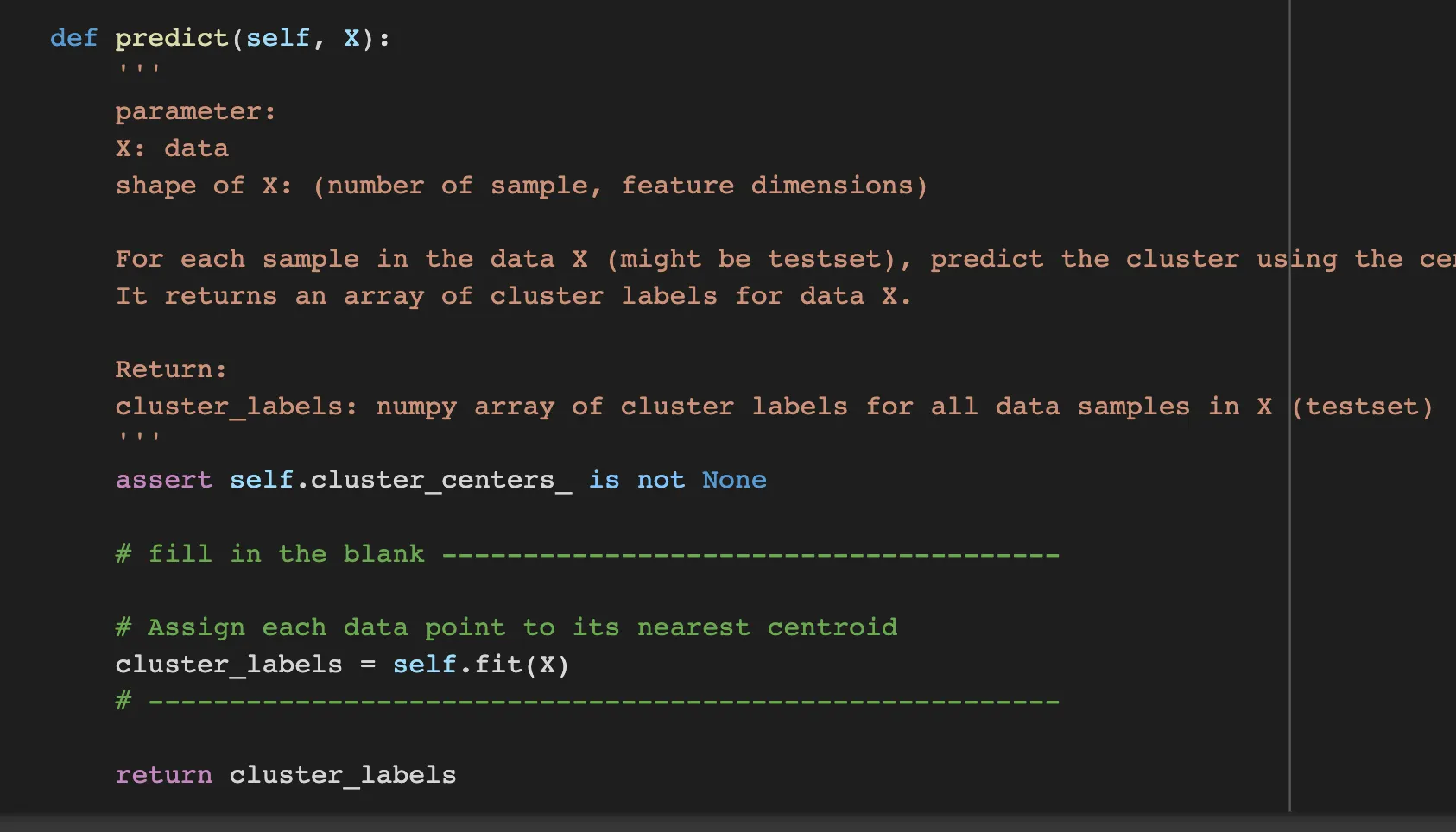The image size is (1456, 832).
Task: Click the predict function name
Action: [x=172, y=38]
